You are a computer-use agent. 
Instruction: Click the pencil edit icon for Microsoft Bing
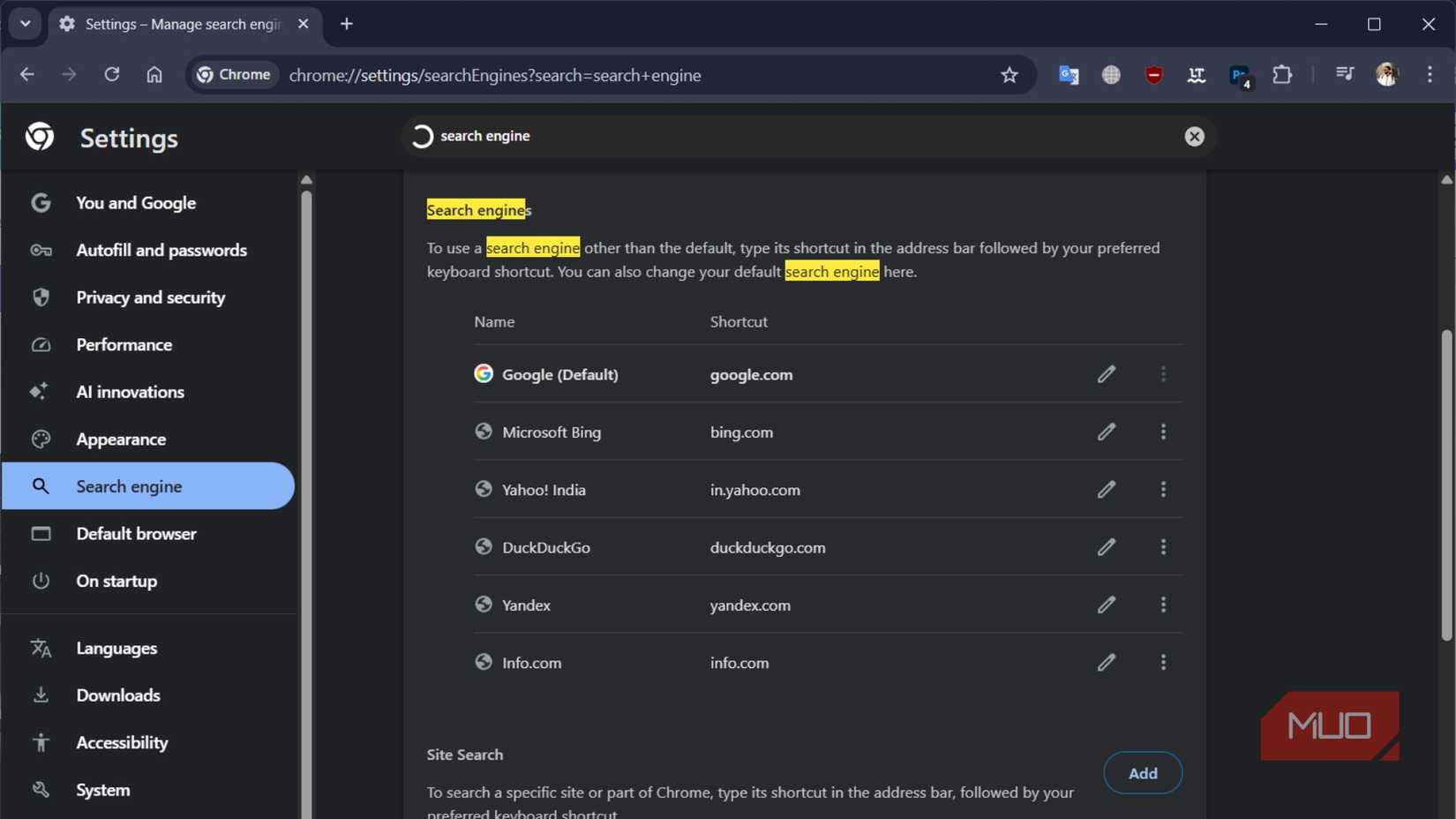pos(1106,432)
